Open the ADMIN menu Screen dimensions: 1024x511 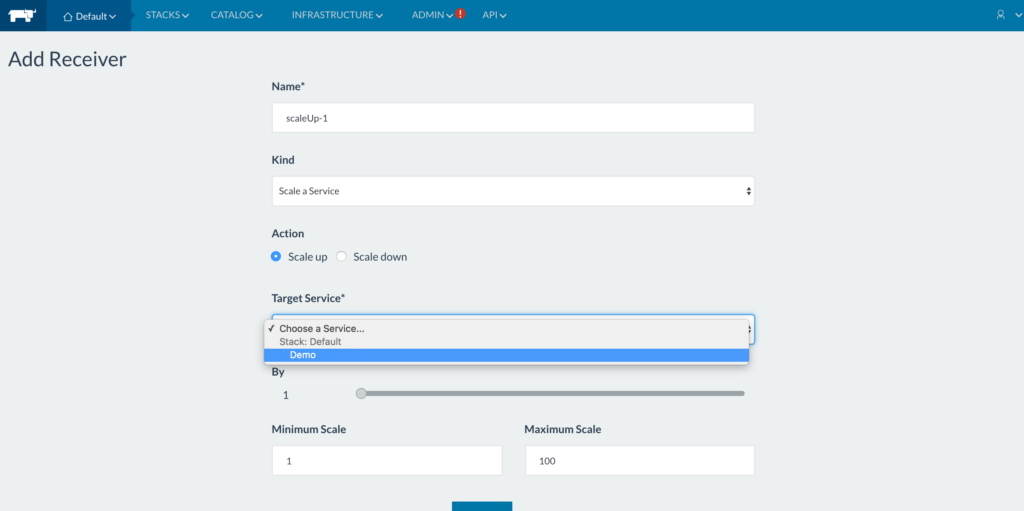(x=432, y=15)
